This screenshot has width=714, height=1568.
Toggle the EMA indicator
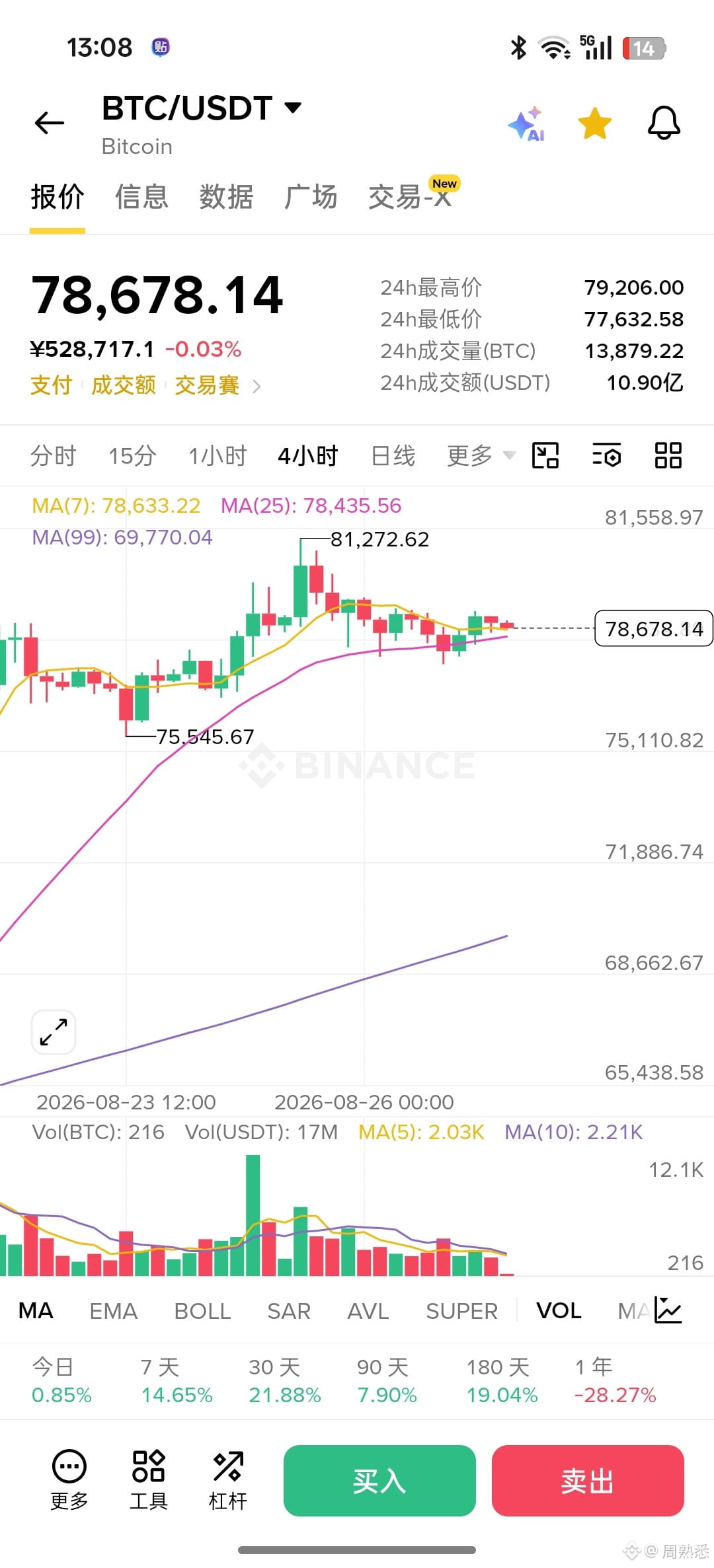(113, 1310)
